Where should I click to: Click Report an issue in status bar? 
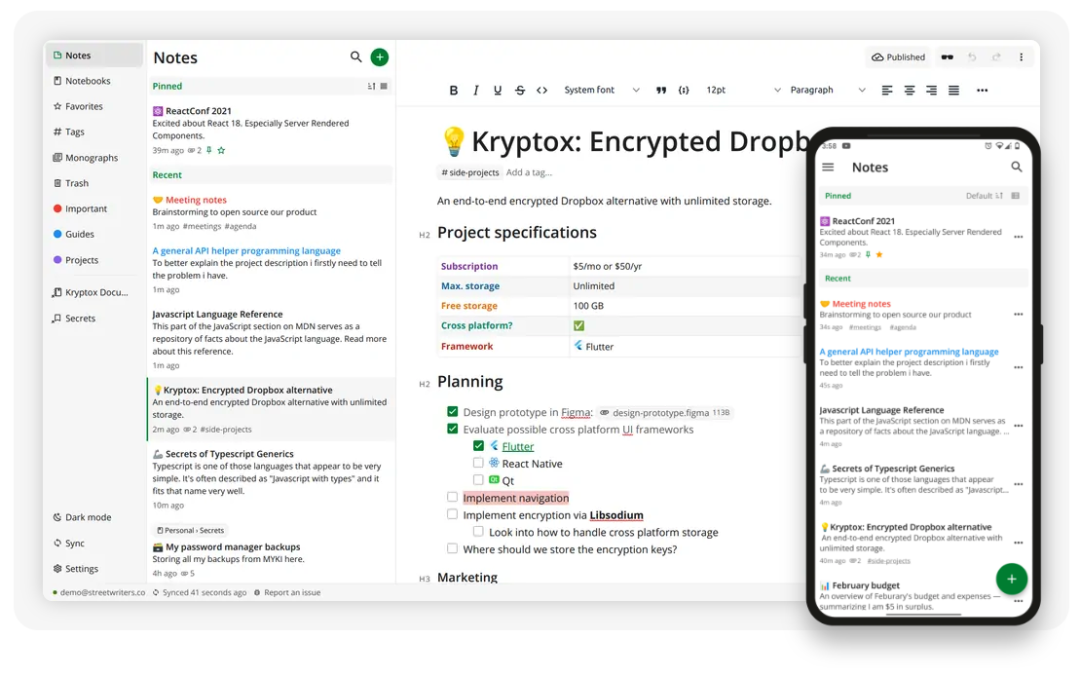click(x=287, y=592)
